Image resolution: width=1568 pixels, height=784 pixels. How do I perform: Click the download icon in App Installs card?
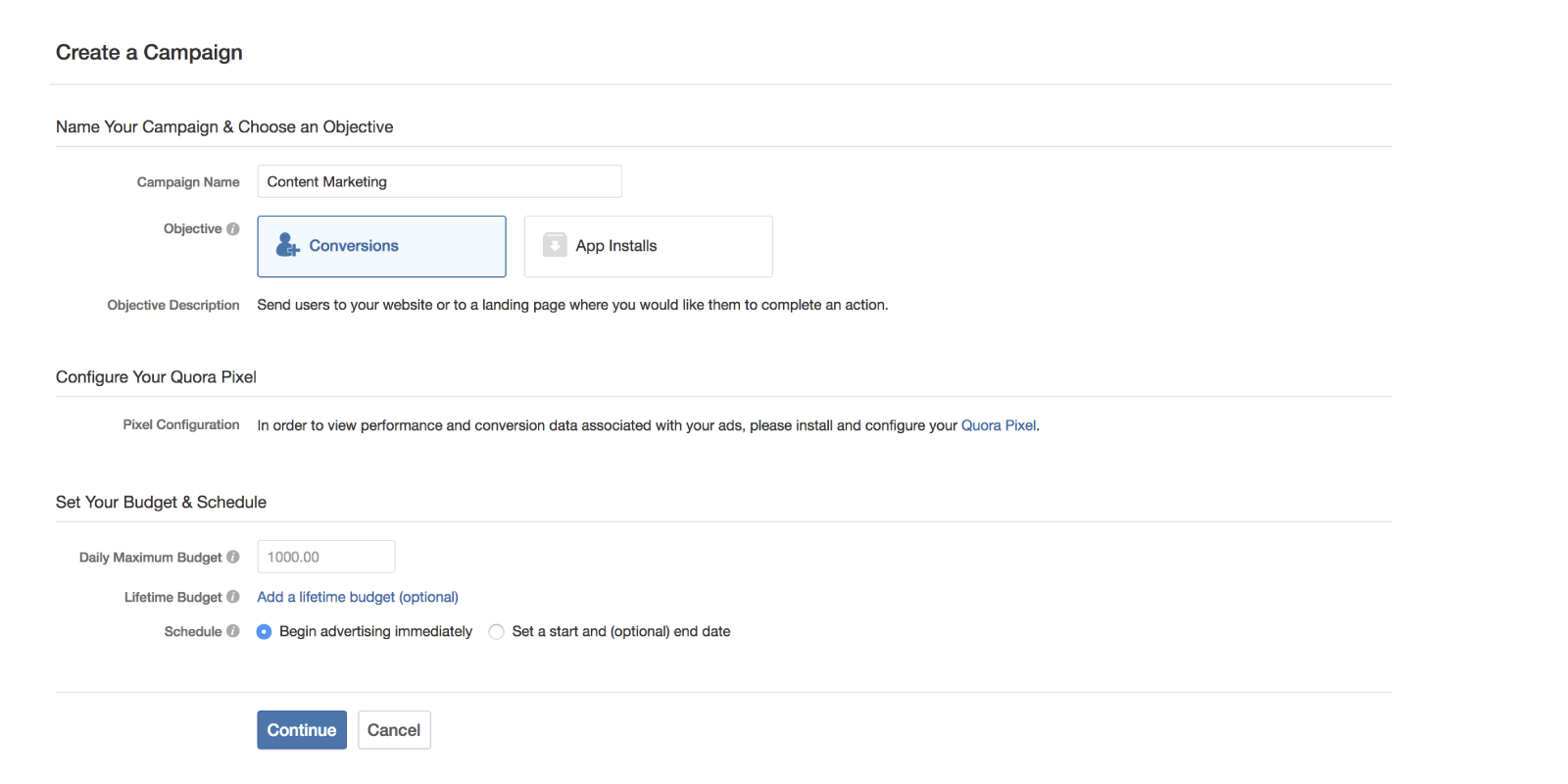click(x=555, y=245)
